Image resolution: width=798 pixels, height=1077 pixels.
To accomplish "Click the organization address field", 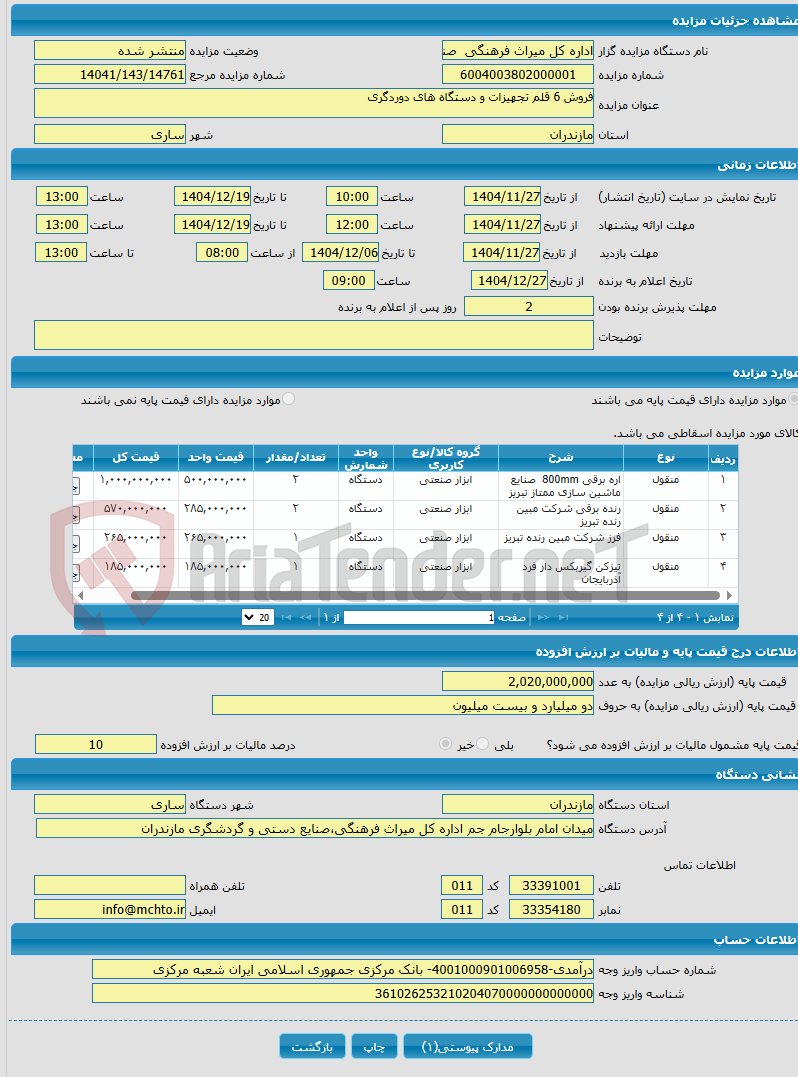I will click(x=315, y=828).
